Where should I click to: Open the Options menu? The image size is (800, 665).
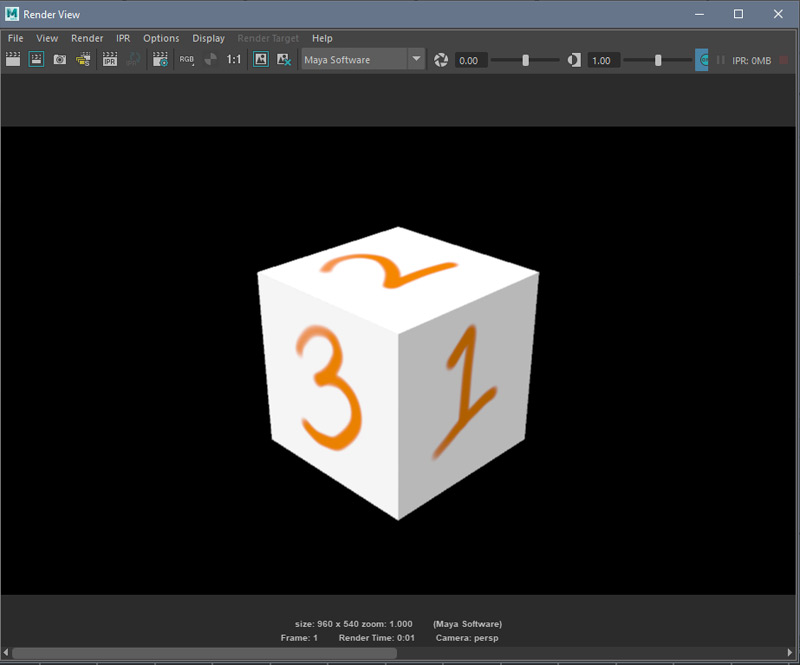click(x=161, y=38)
